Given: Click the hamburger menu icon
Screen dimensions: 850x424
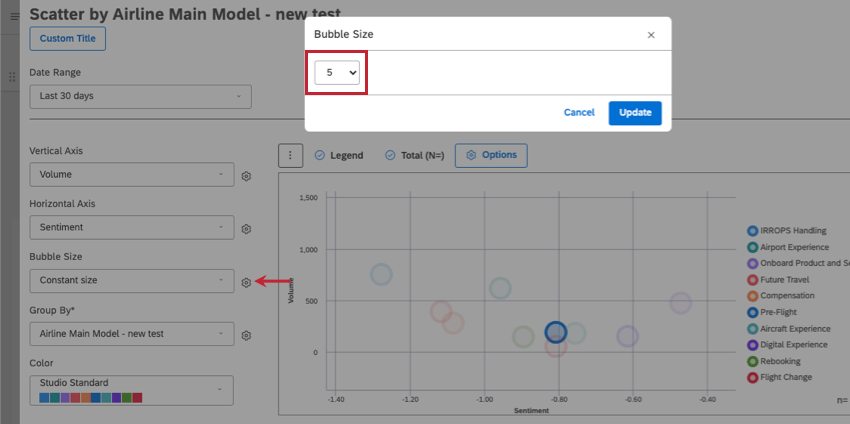Looking at the screenshot, I should tap(14, 16).
